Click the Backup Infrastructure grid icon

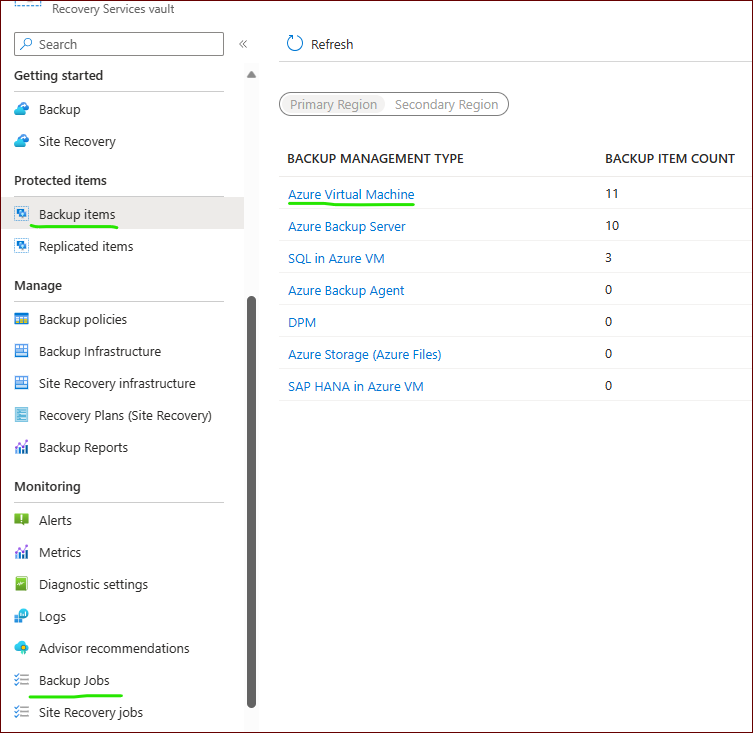(22, 351)
